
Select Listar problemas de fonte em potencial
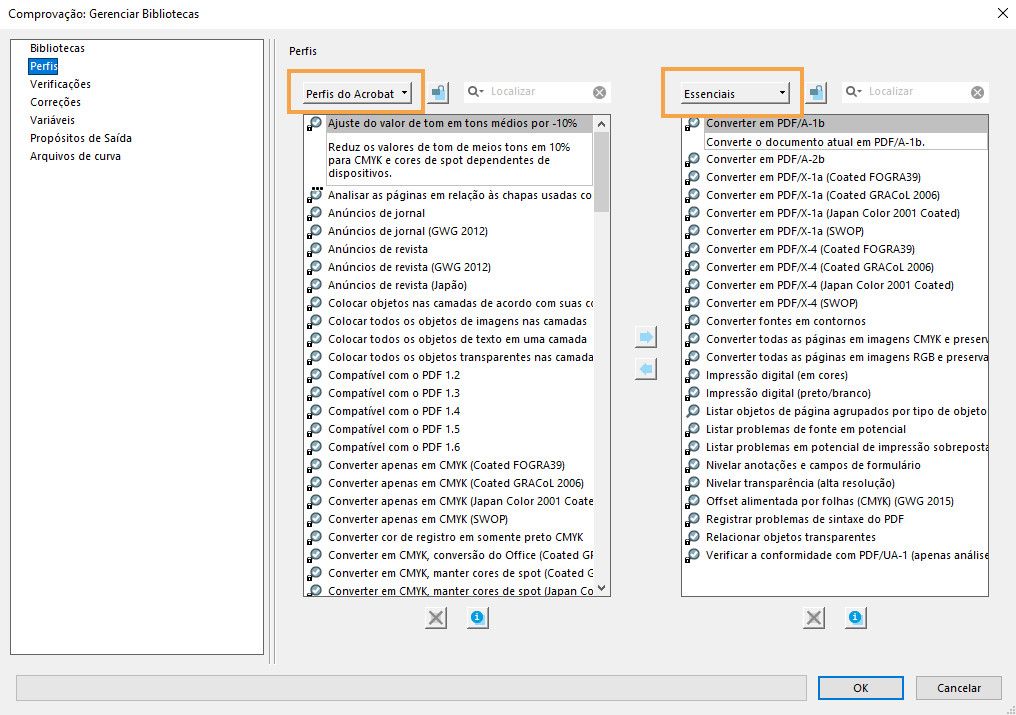(x=805, y=429)
